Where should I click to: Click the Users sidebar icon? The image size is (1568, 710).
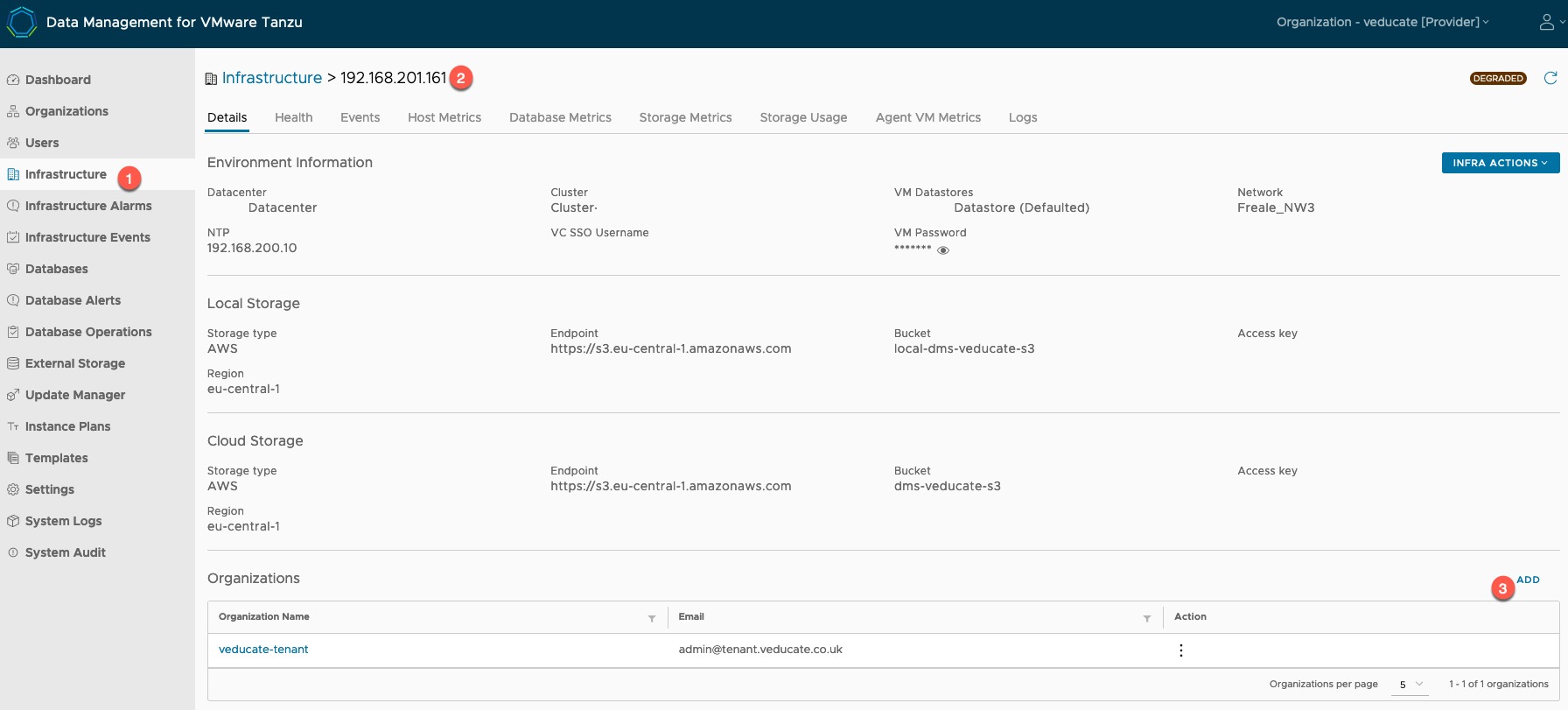pos(13,143)
